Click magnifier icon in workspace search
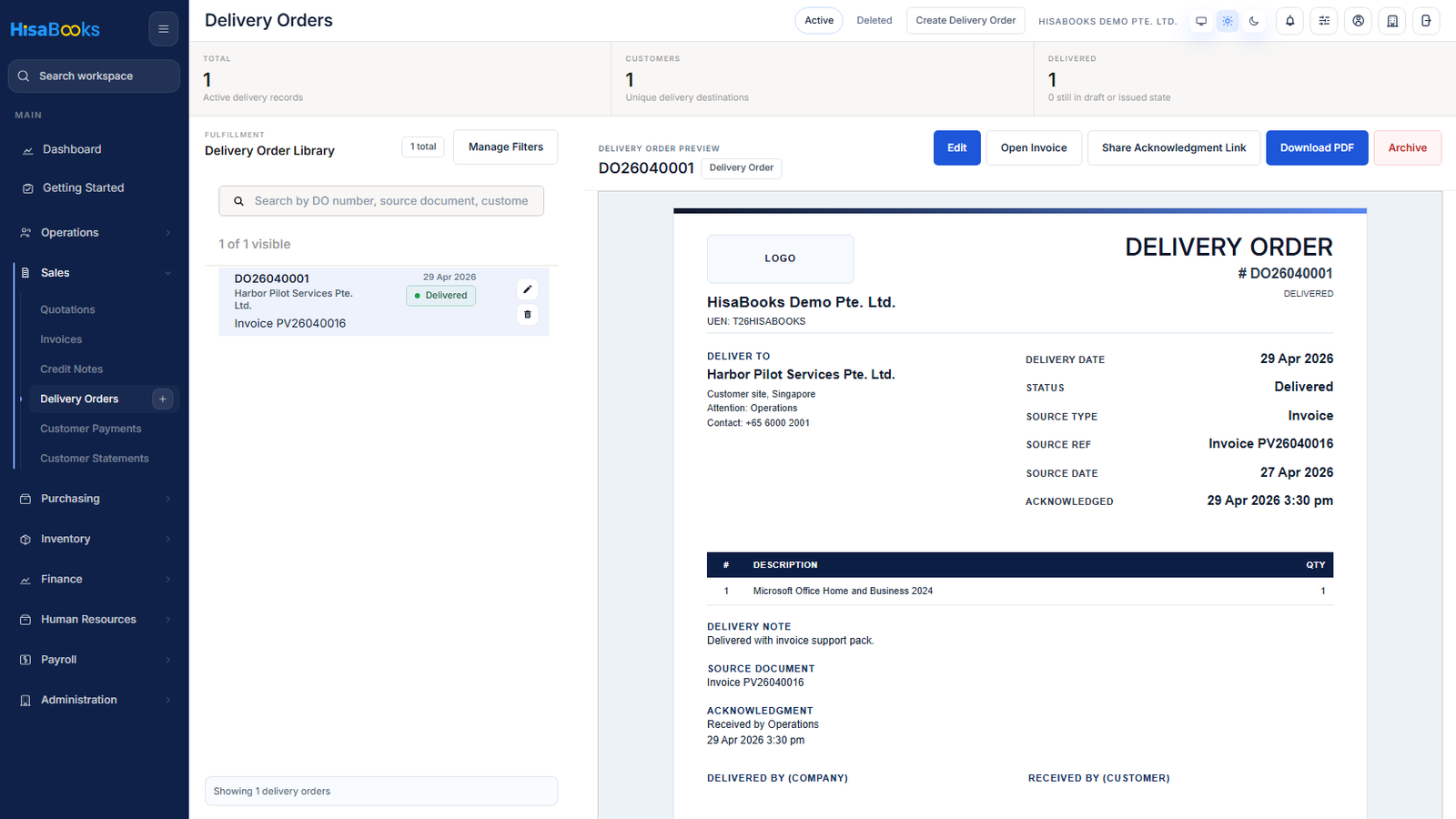The image size is (1456, 819). point(24,76)
